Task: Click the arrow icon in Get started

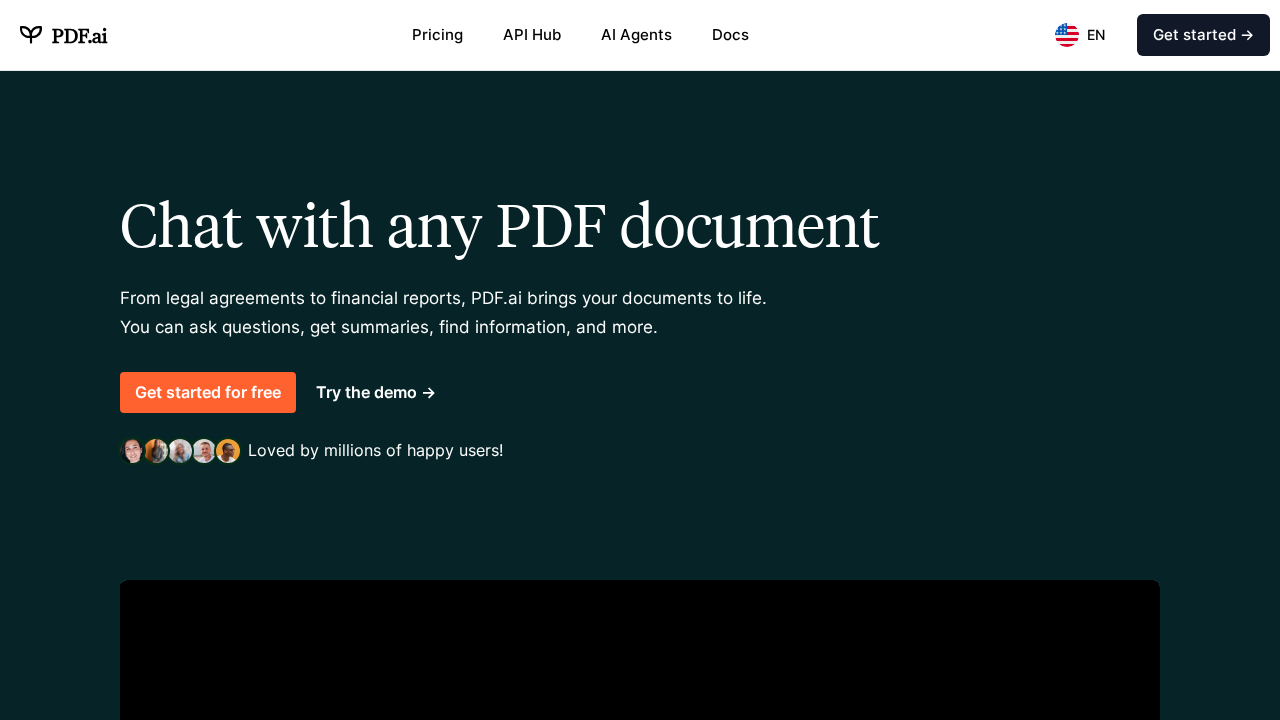Action: (x=1248, y=34)
